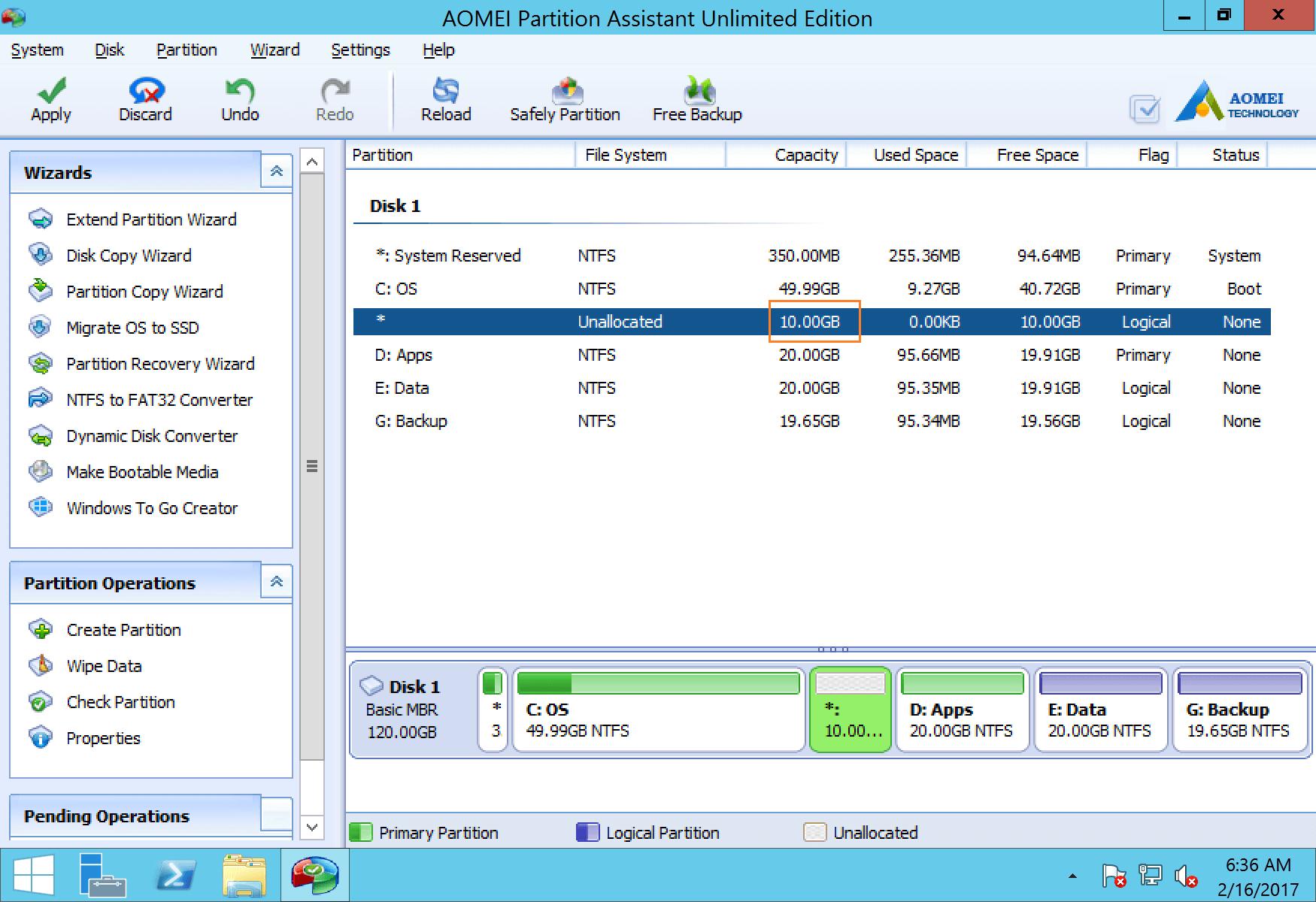Viewport: 1316px width, 902px height.
Task: Discard pending changes using the Discard icon
Action: point(146,91)
